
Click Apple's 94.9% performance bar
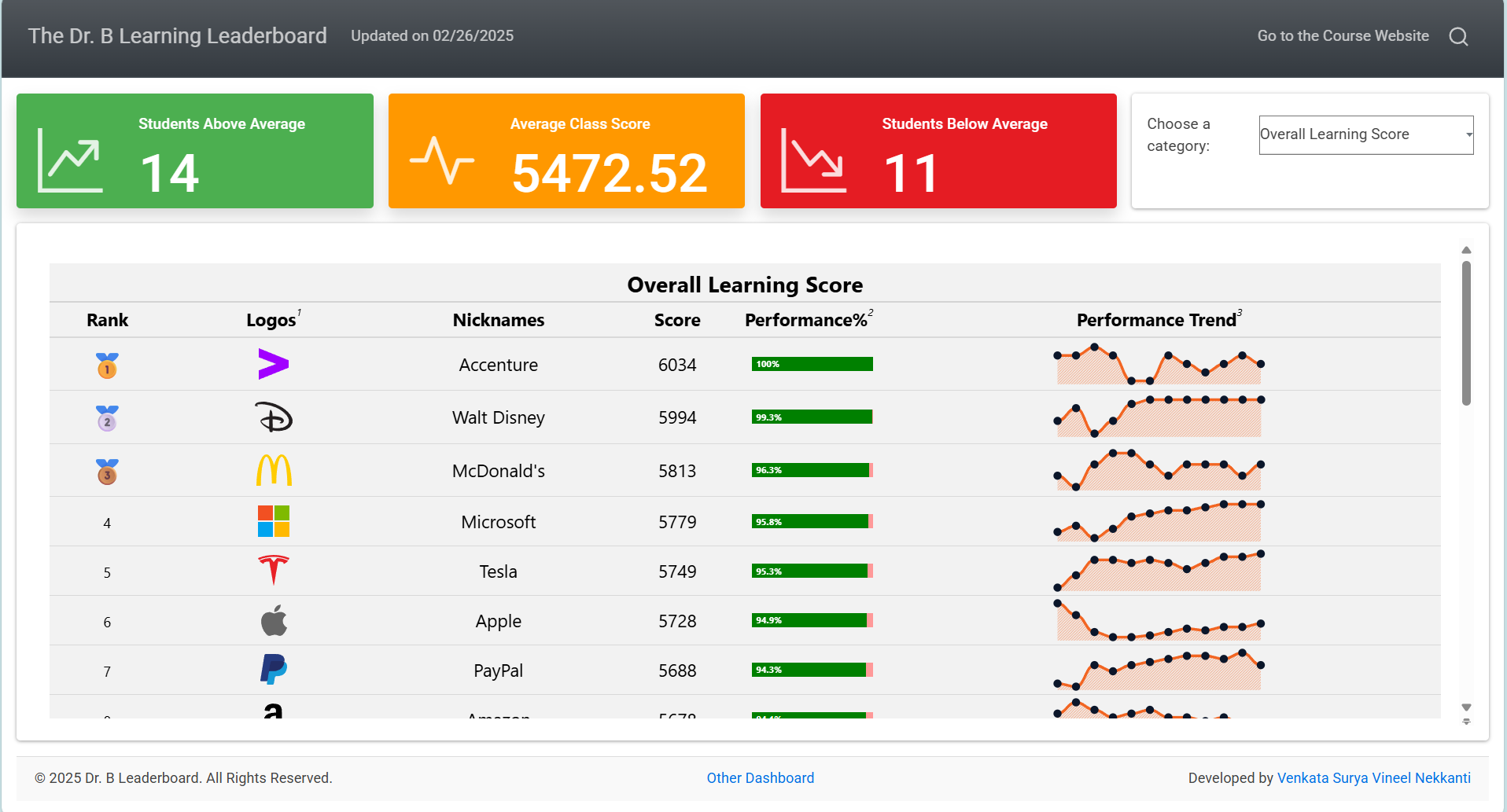pos(812,620)
